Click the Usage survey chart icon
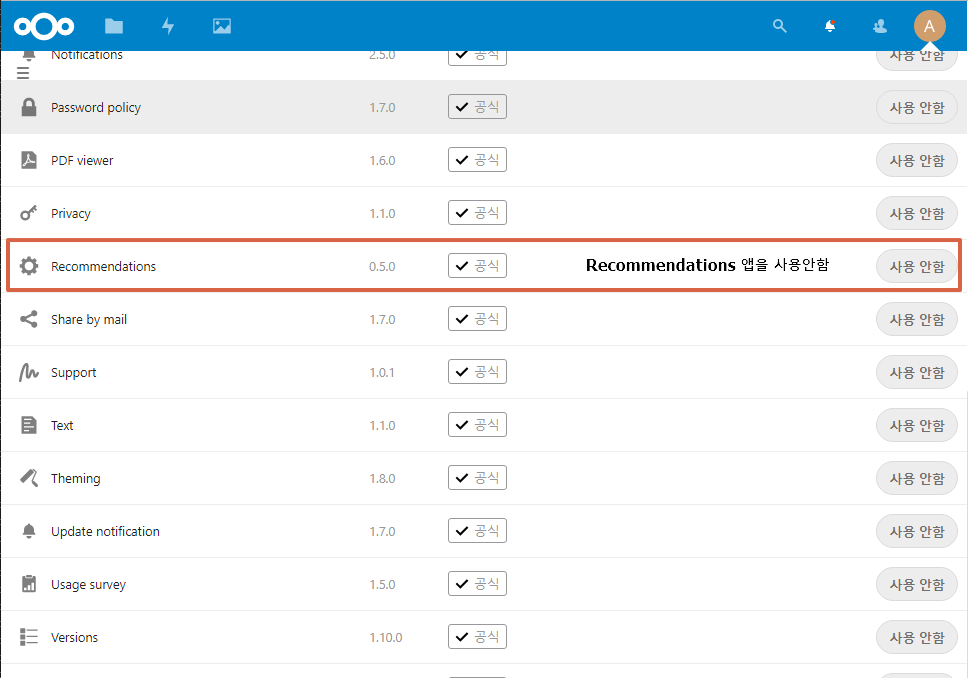Viewport: 968px width, 678px height. pyautogui.click(x=28, y=584)
